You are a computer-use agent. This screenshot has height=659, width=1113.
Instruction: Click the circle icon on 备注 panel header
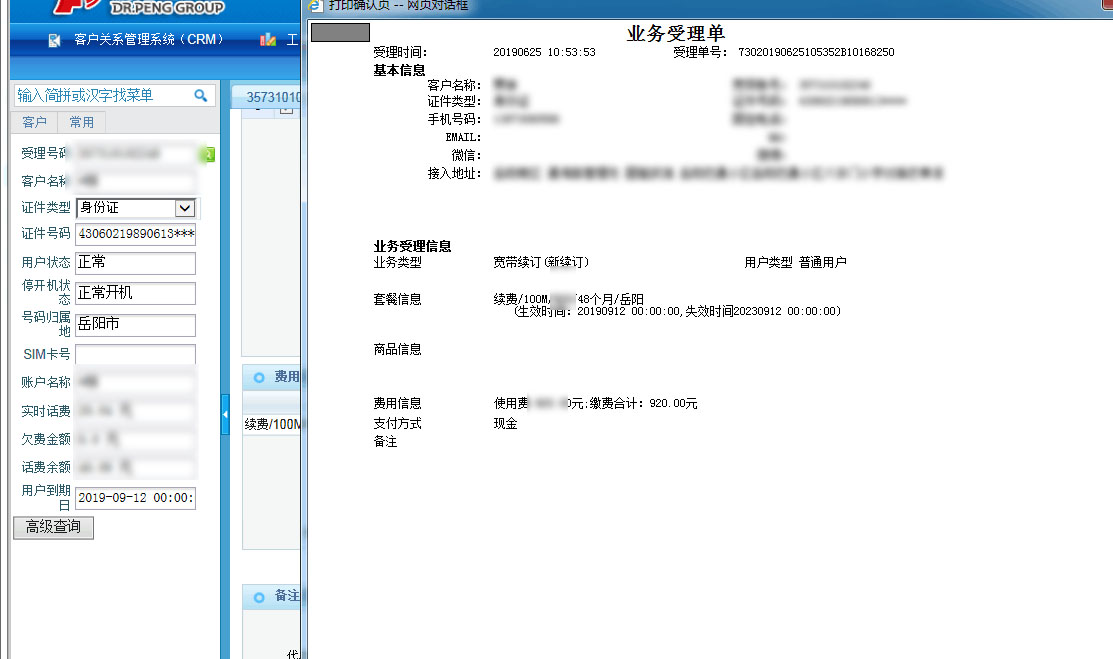point(259,596)
